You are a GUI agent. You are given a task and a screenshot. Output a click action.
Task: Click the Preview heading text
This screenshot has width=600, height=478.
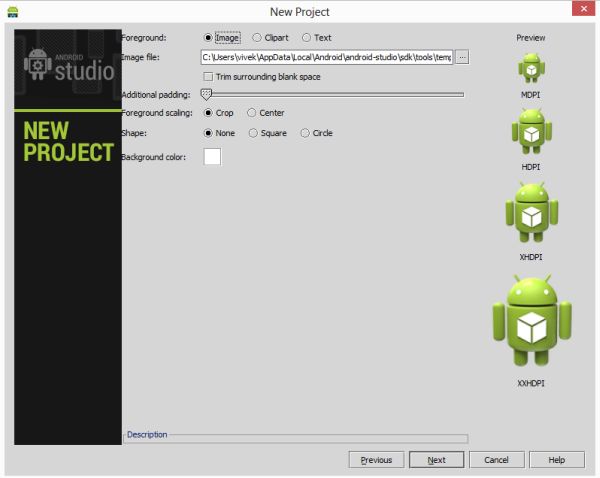pyautogui.click(x=530, y=38)
